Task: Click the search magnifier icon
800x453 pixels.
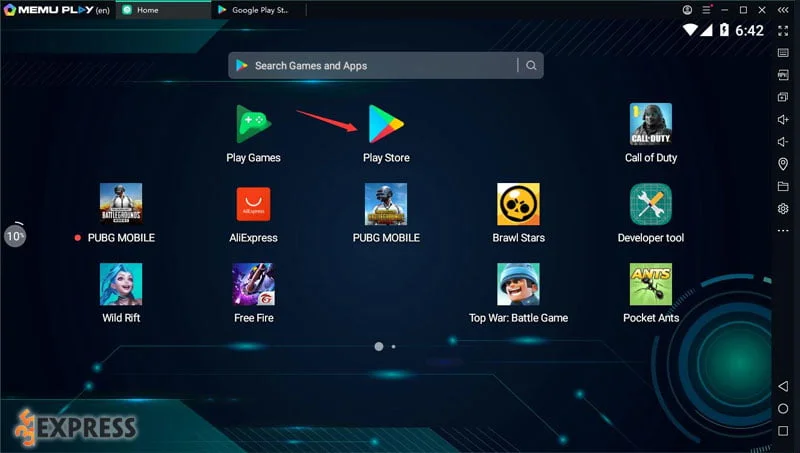Action: 531,65
